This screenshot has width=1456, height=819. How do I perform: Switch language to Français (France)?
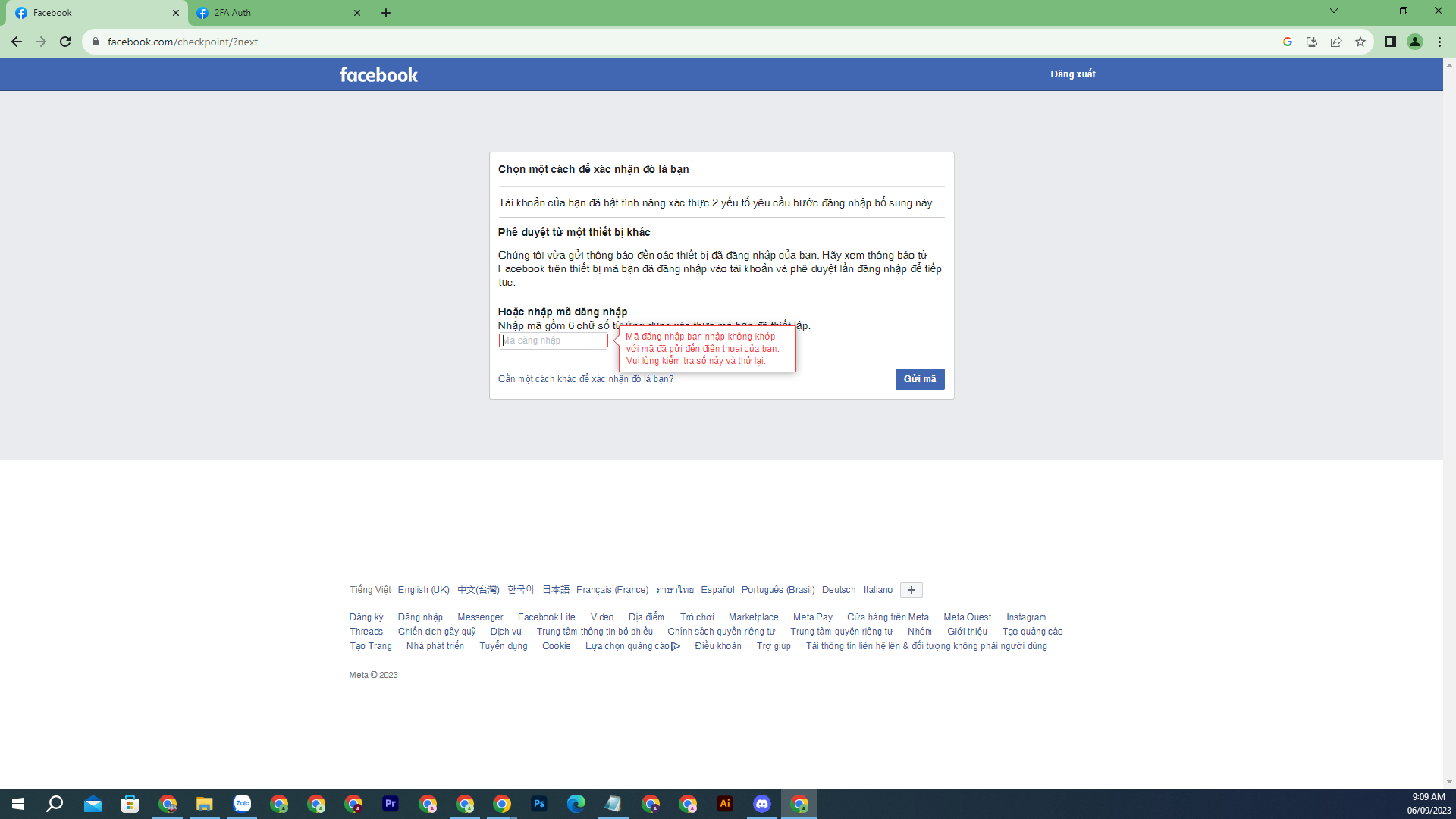pyautogui.click(x=613, y=590)
